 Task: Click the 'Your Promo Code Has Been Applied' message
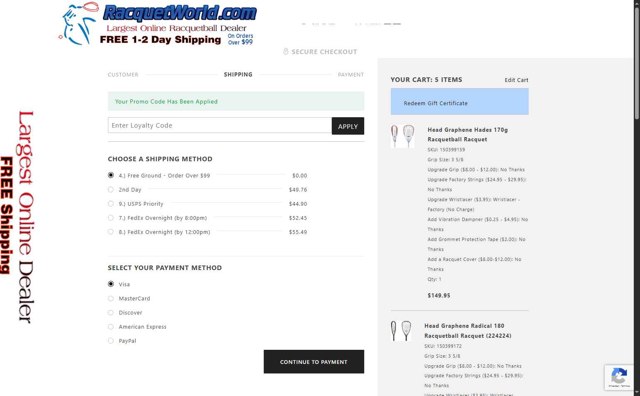[166, 102]
